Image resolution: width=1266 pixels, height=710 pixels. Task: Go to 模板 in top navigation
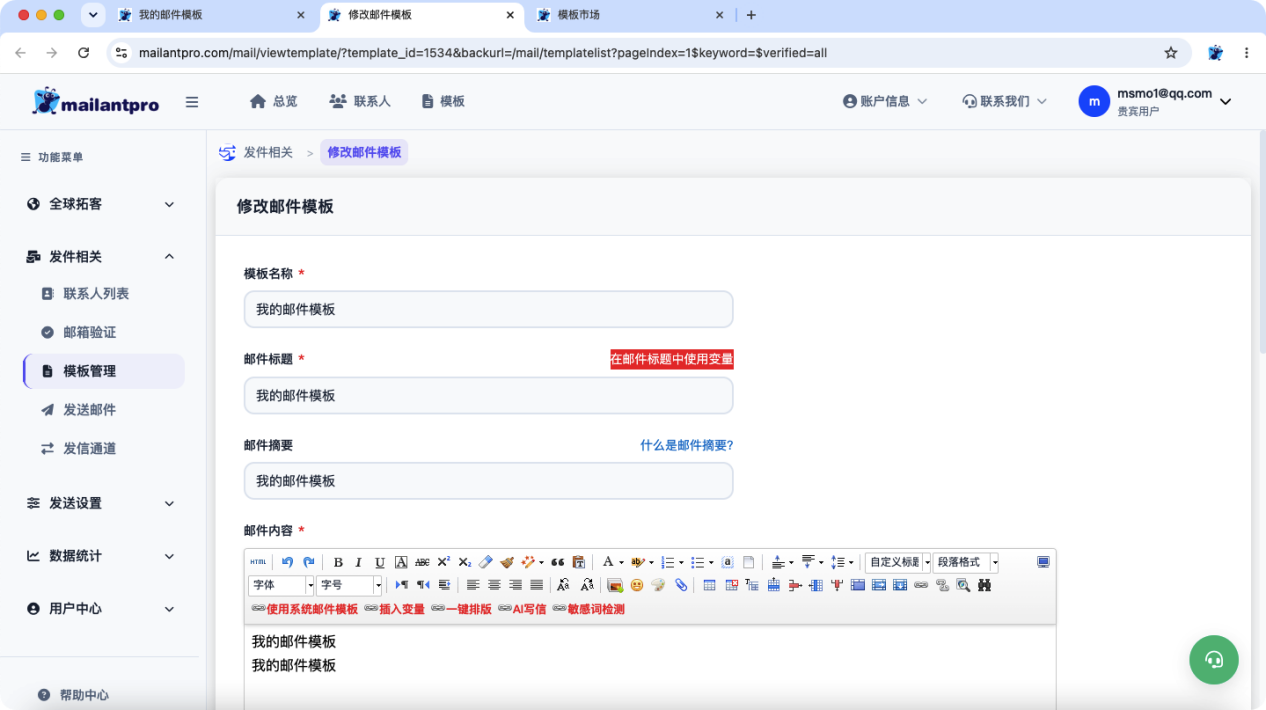coord(443,101)
